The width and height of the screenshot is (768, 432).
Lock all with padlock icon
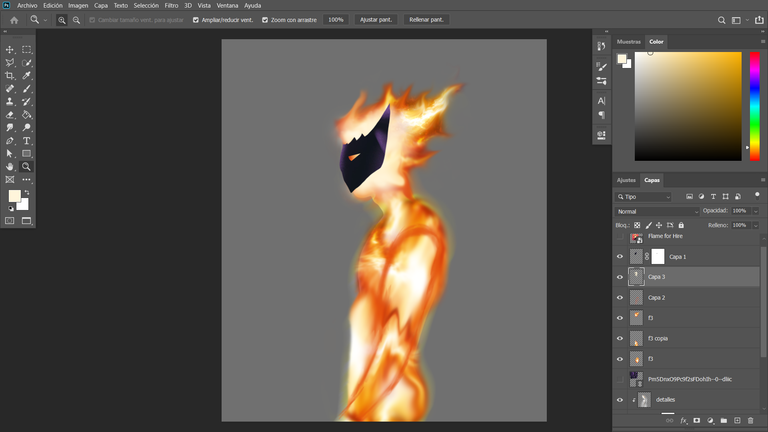(x=681, y=225)
